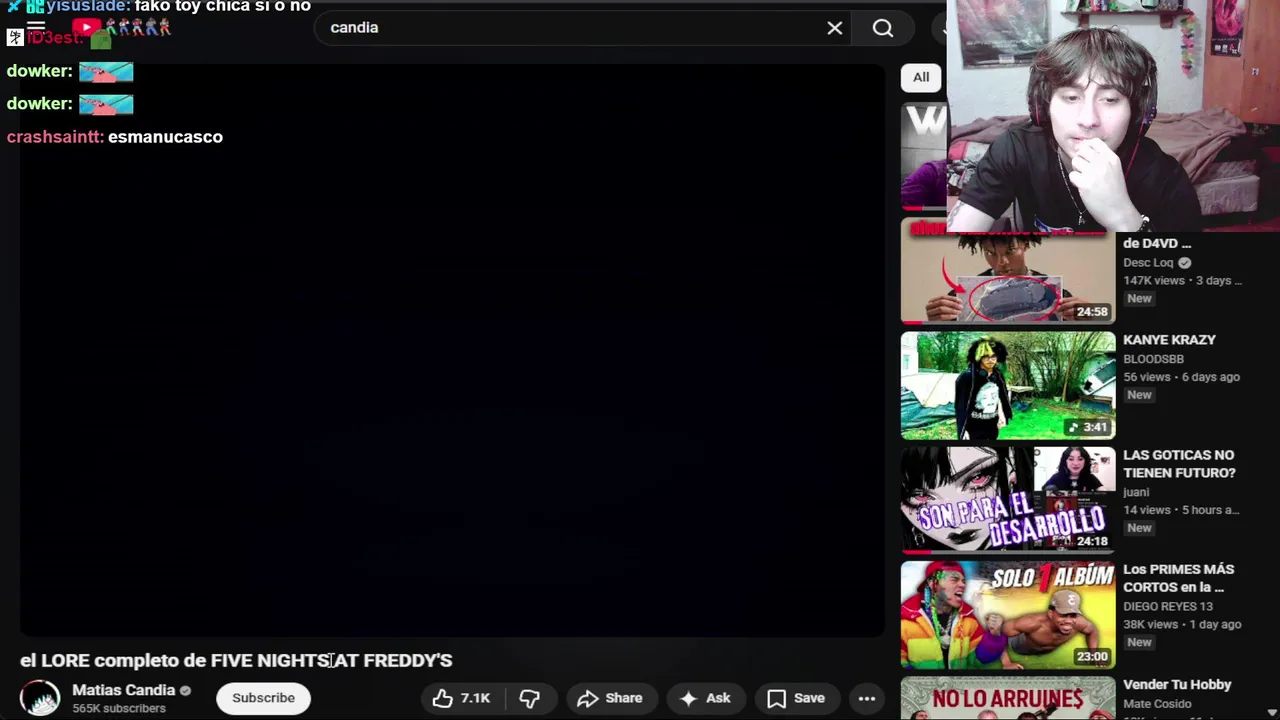The width and height of the screenshot is (1280, 720).
Task: Click the '38K views • 1 day ago' text
Action: pos(1182,624)
